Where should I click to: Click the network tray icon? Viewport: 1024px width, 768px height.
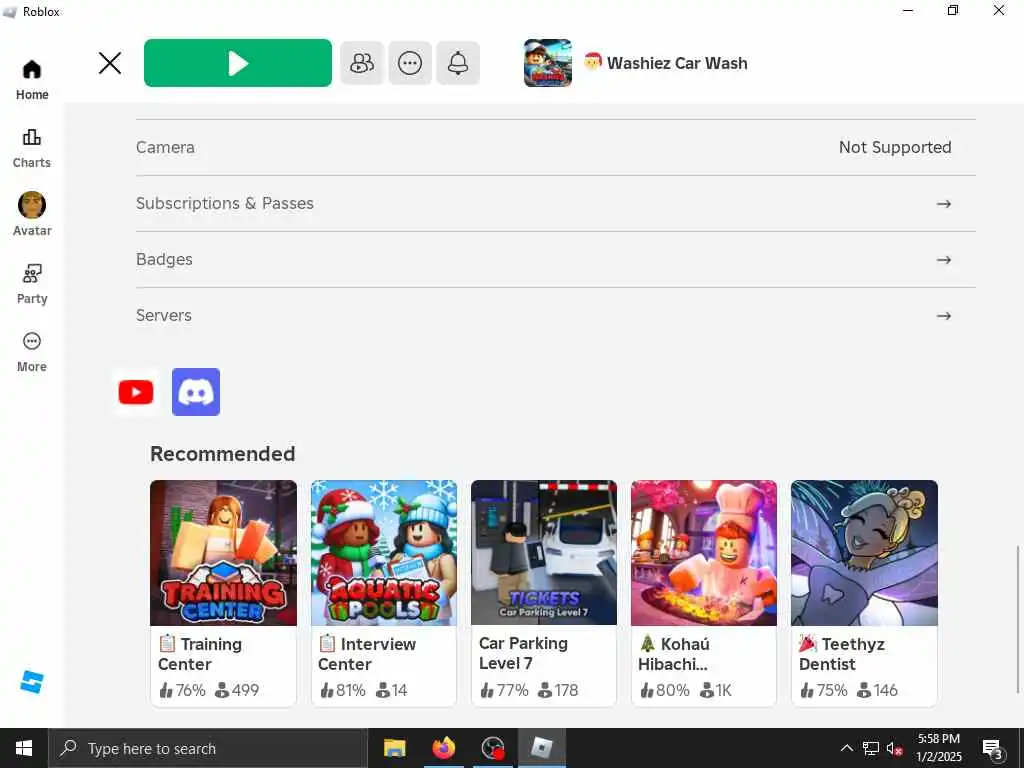tap(871, 748)
